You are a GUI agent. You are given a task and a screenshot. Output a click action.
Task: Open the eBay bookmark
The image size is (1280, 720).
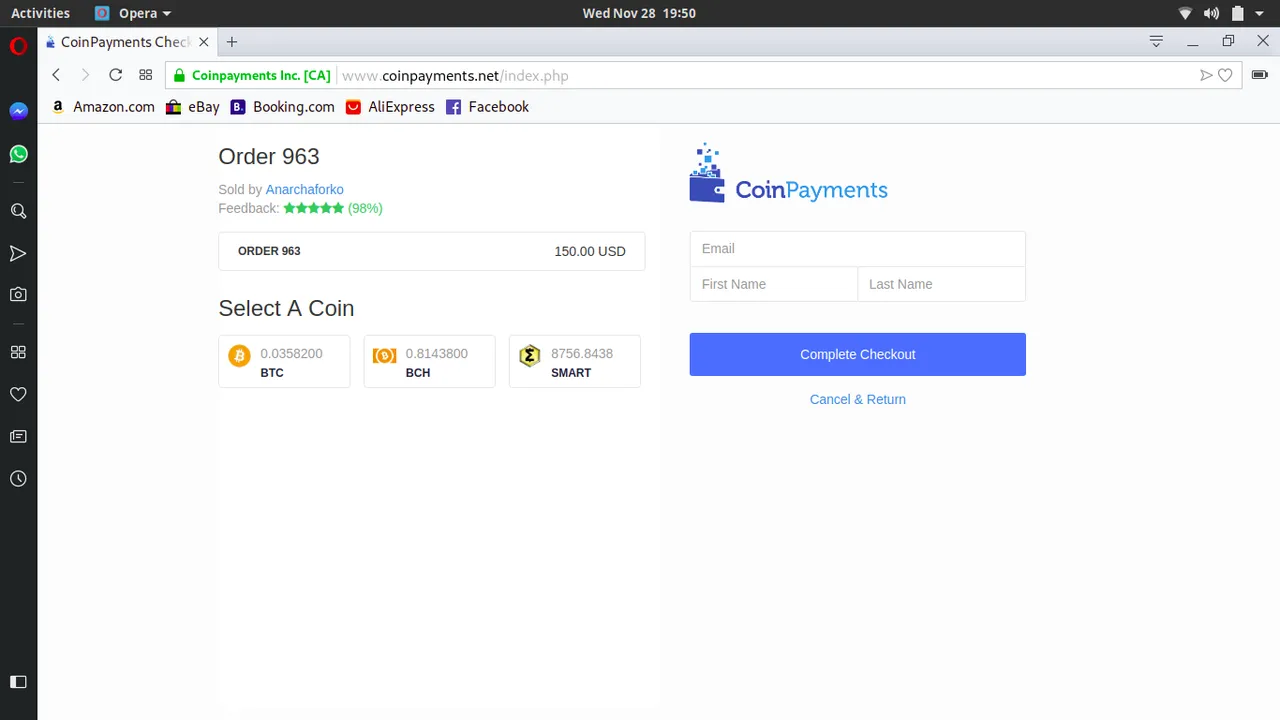pos(193,107)
